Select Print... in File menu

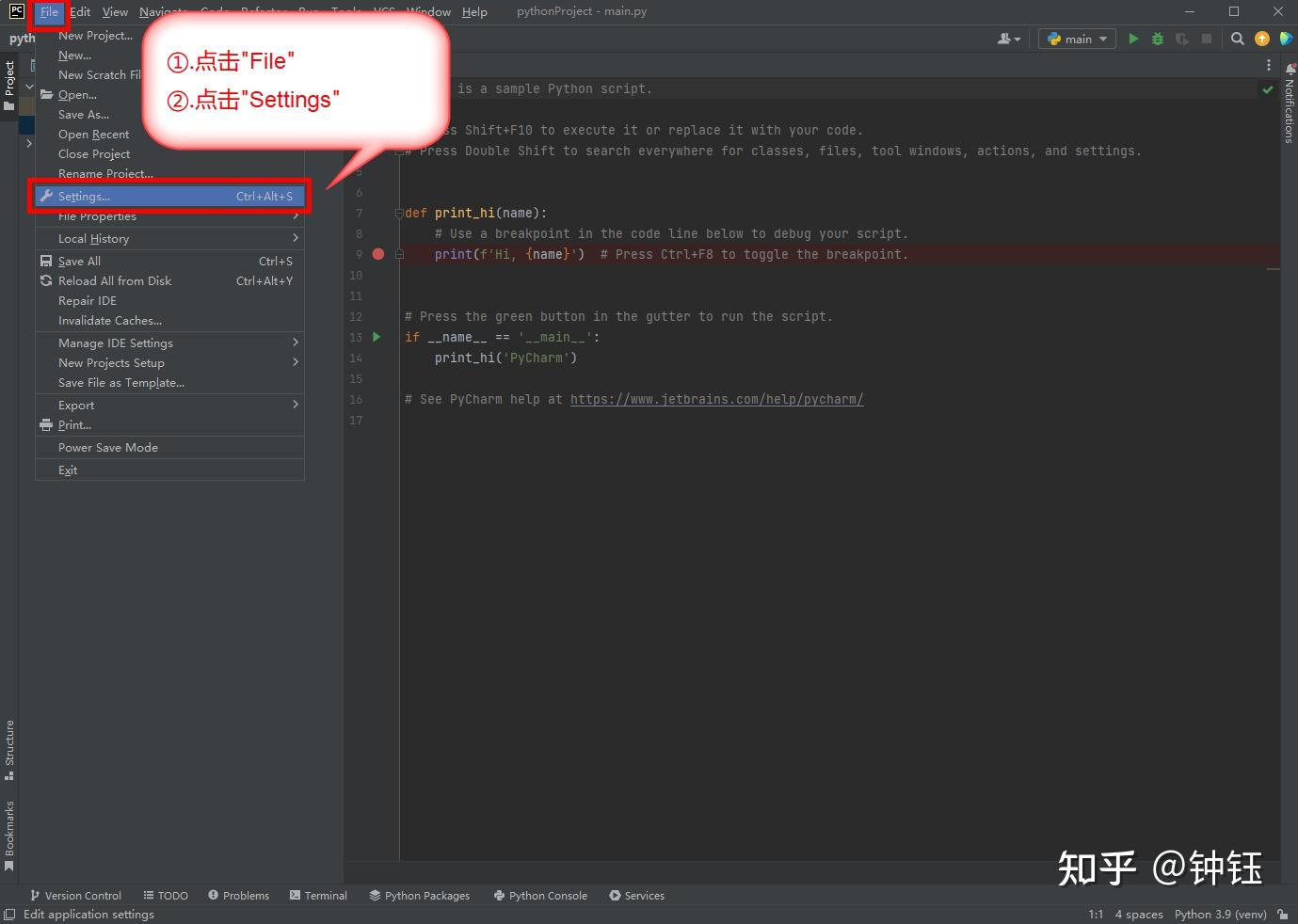[x=169, y=424]
